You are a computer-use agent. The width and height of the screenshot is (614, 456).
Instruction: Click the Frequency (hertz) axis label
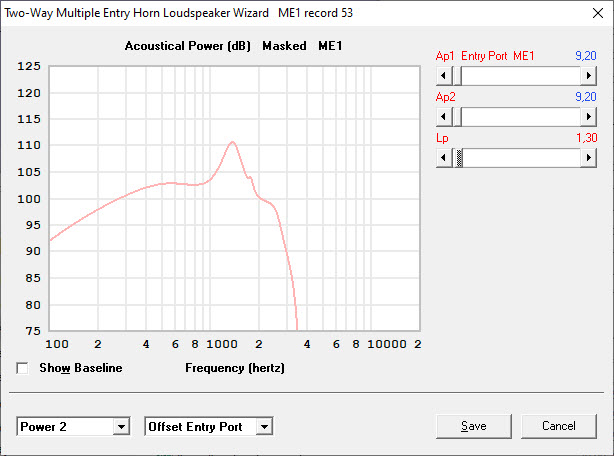235,368
